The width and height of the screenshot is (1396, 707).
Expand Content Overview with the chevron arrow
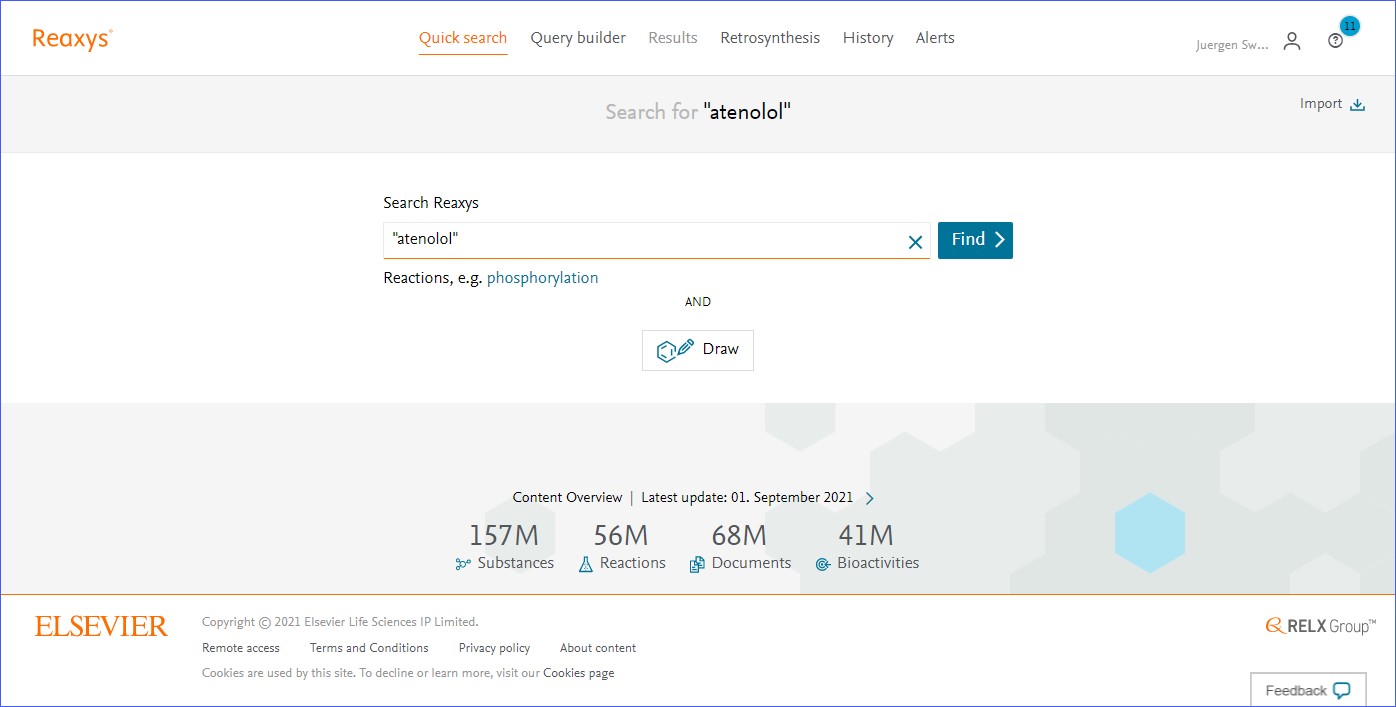[x=869, y=498]
